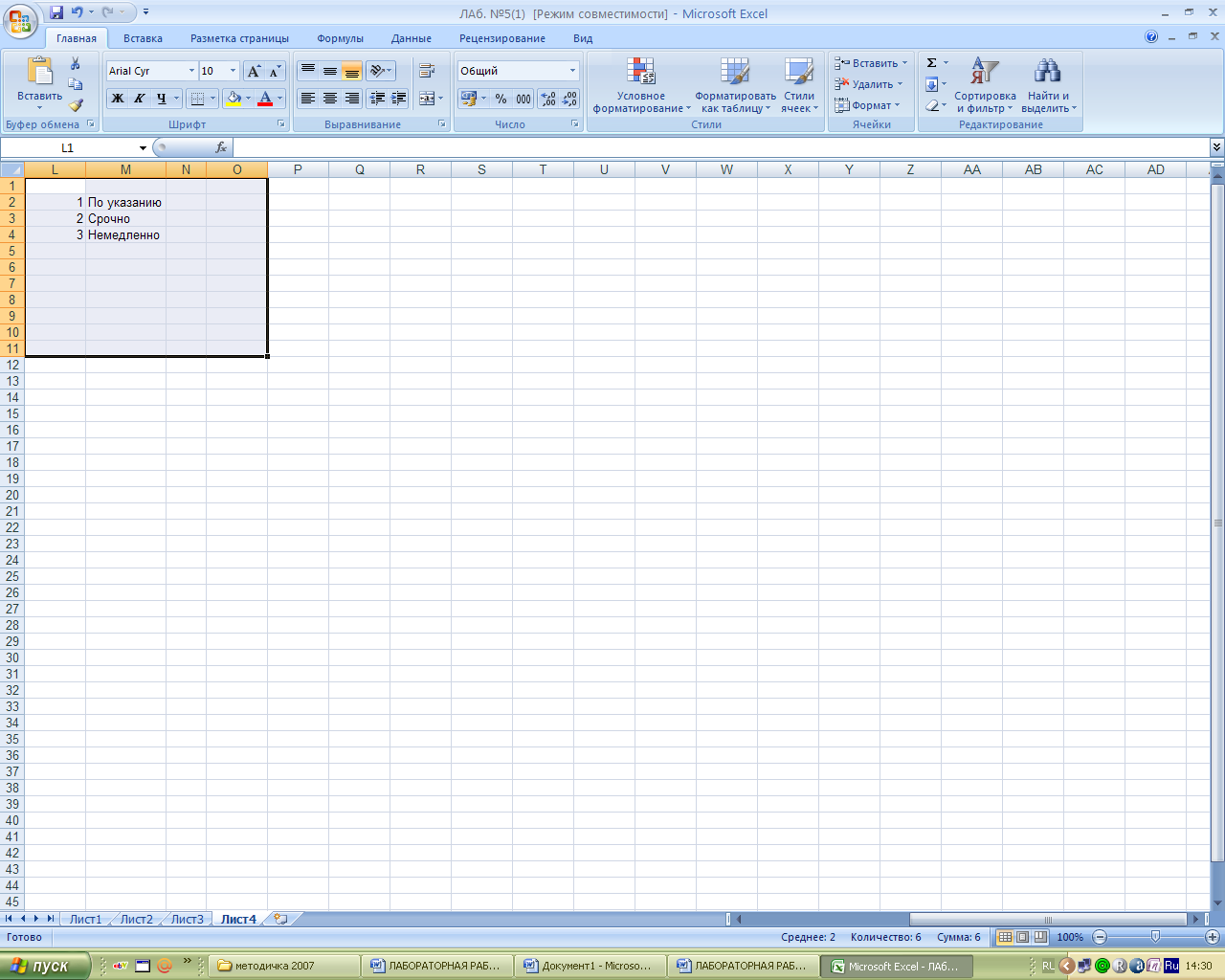Click the Clear eraser icon
The image size is (1225, 980).
[x=931, y=105]
